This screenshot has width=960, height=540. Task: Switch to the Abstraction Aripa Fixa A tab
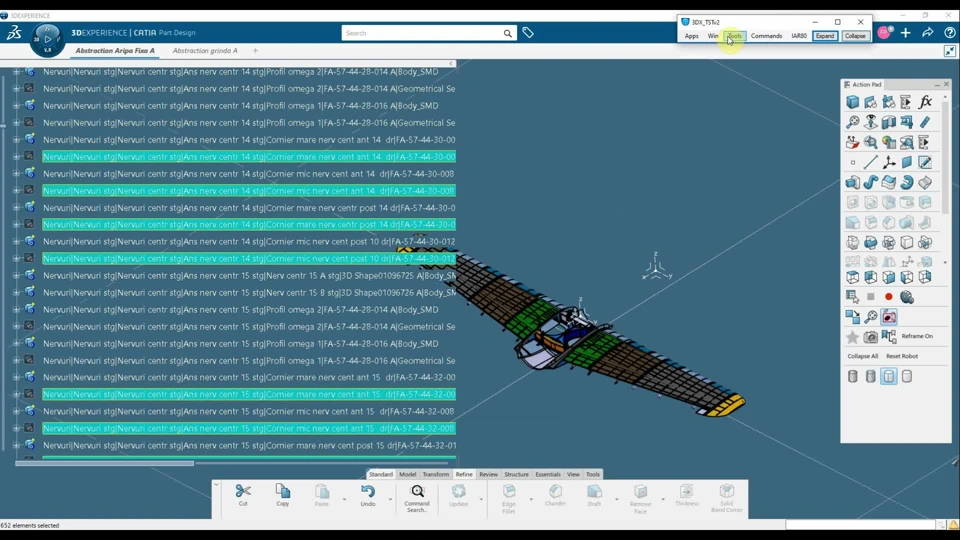[x=114, y=51]
